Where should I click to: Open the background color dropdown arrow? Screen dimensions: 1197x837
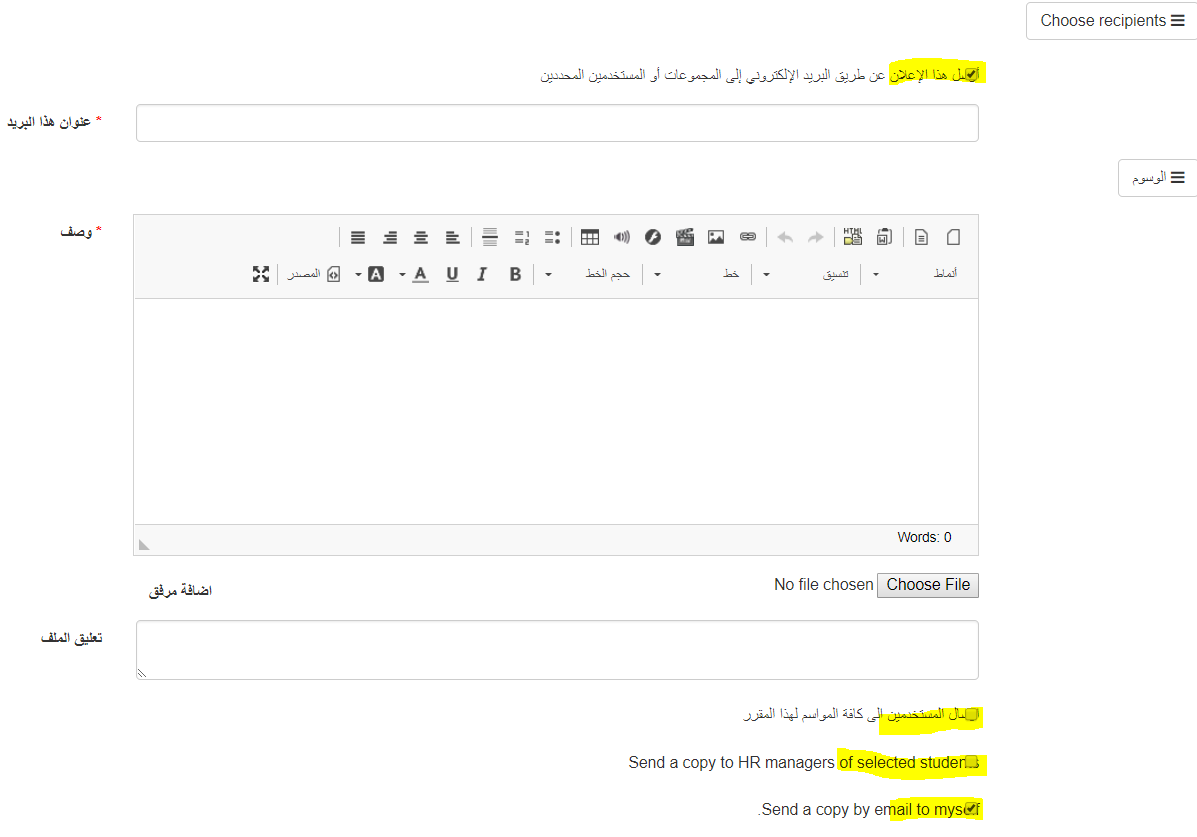coord(358,274)
